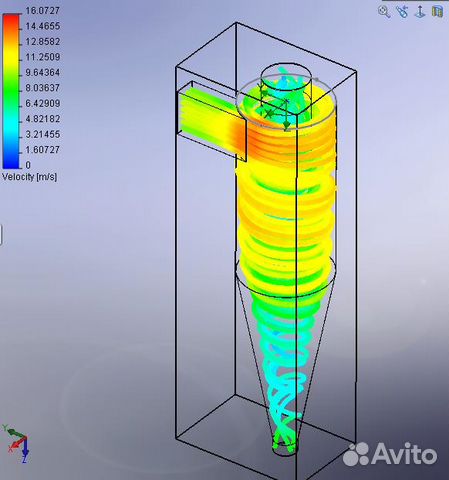
Task: Select the minimum legend value 0
Action: click(x=28, y=165)
